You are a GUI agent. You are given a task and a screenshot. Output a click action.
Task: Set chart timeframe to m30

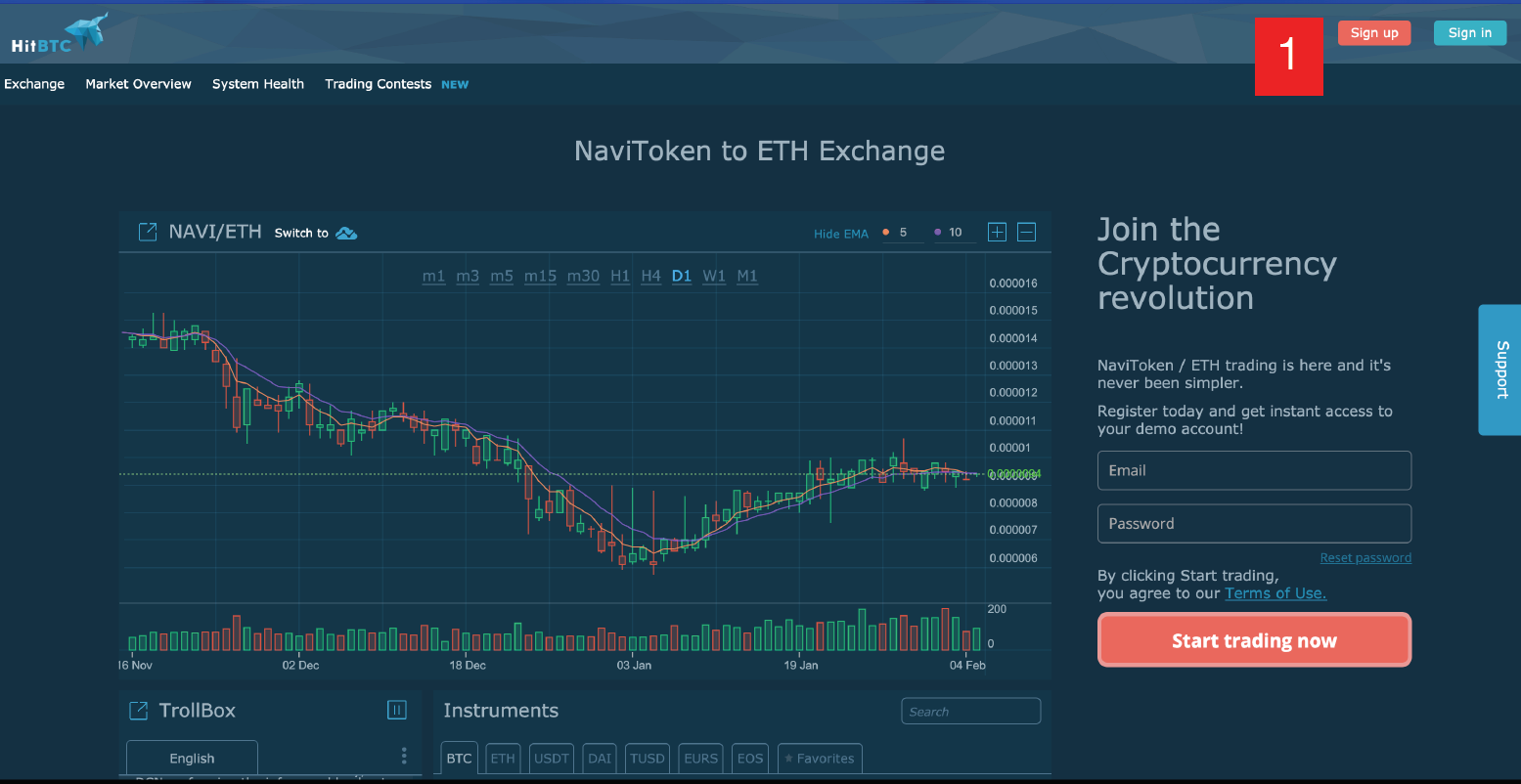(583, 276)
